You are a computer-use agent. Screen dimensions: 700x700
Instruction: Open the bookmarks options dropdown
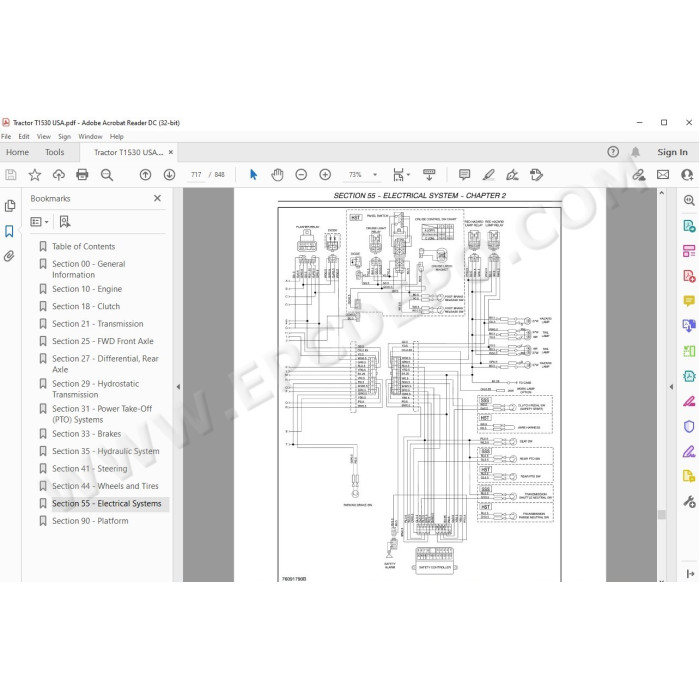(39, 221)
